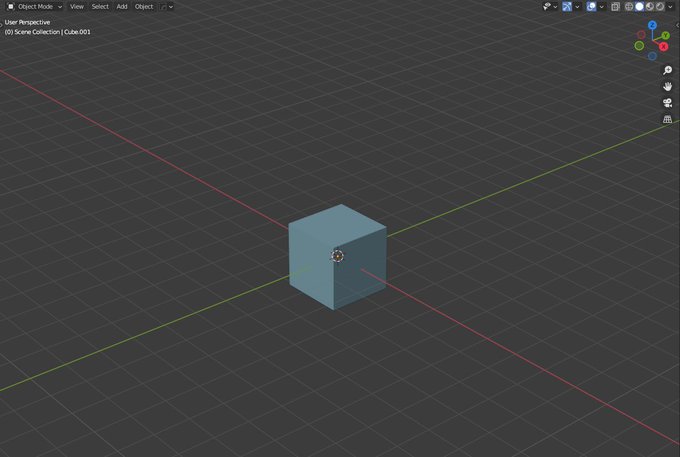Click the zoom magnifier viewport button
The image size is (680, 457).
(667, 70)
